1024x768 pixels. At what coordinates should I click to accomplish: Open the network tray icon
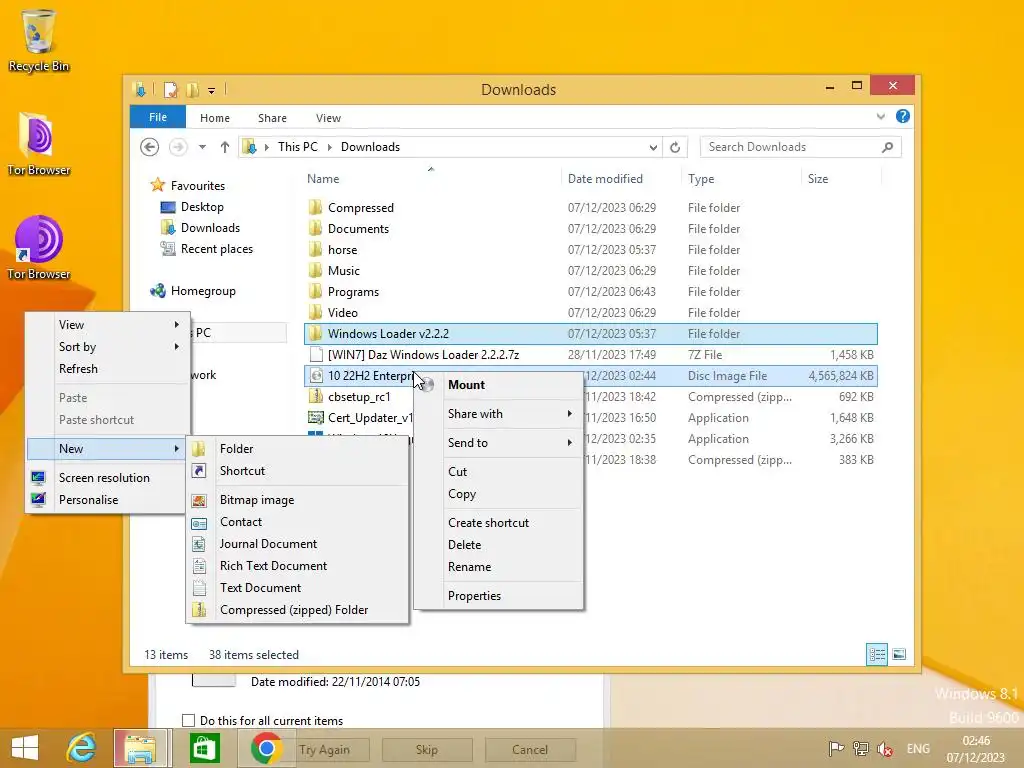[x=861, y=749]
